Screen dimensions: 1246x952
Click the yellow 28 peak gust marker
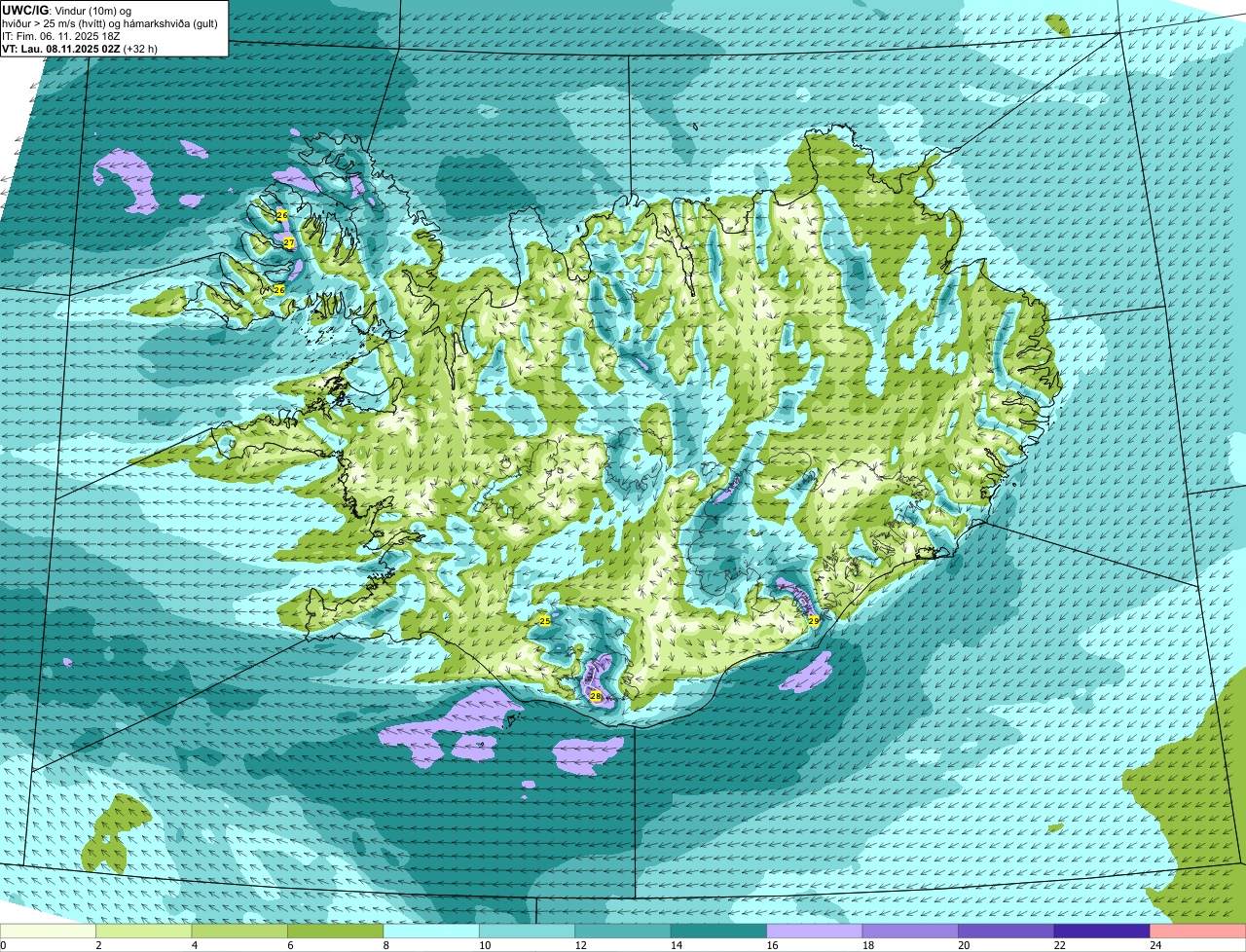(596, 696)
